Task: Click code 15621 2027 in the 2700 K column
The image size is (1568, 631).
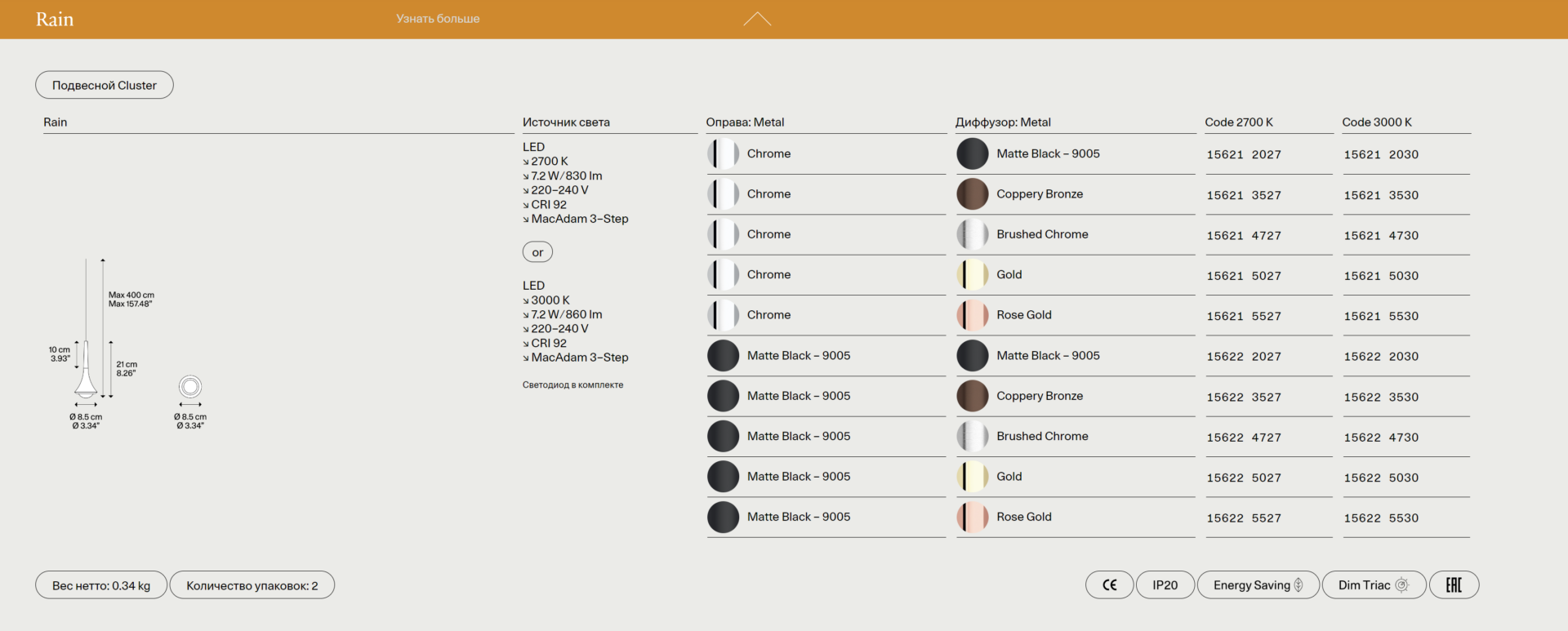Action: [x=1244, y=154]
